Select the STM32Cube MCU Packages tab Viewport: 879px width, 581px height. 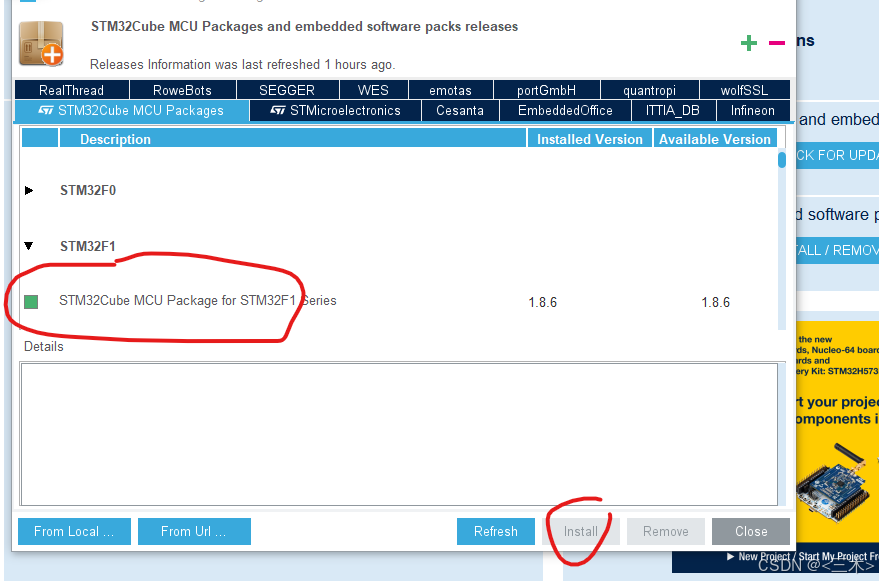click(132, 110)
